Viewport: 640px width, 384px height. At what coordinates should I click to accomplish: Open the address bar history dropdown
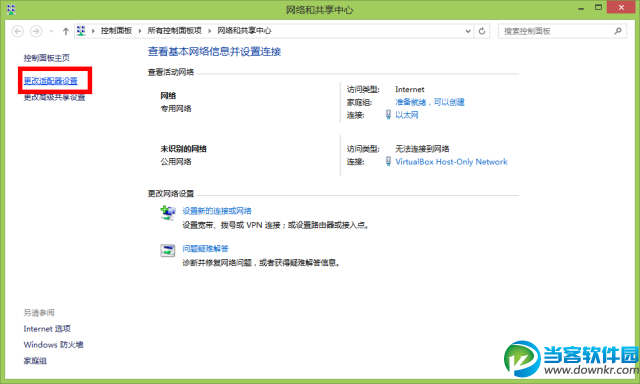pos(468,31)
